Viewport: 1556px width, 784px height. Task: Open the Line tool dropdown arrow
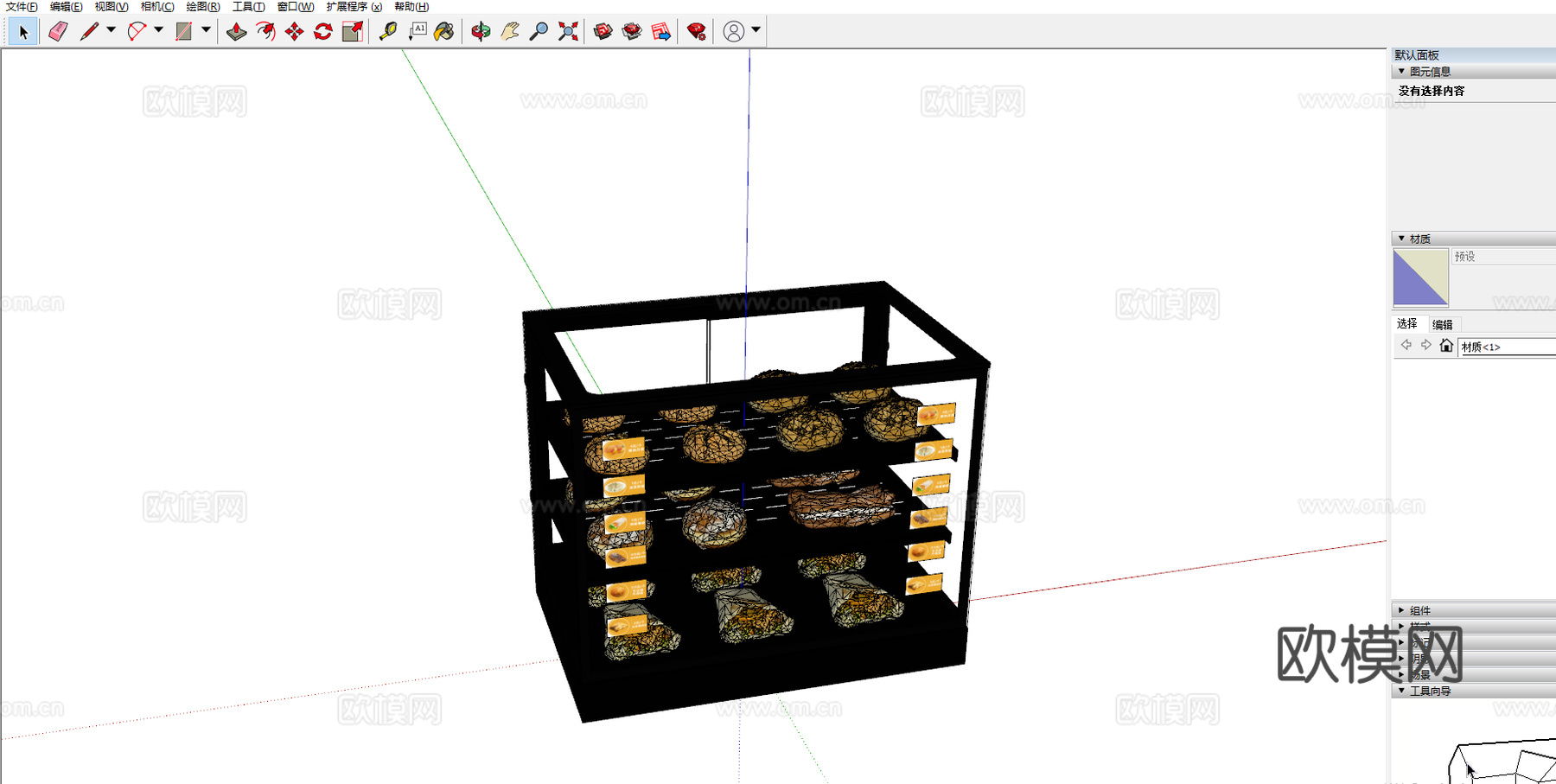[x=111, y=30]
